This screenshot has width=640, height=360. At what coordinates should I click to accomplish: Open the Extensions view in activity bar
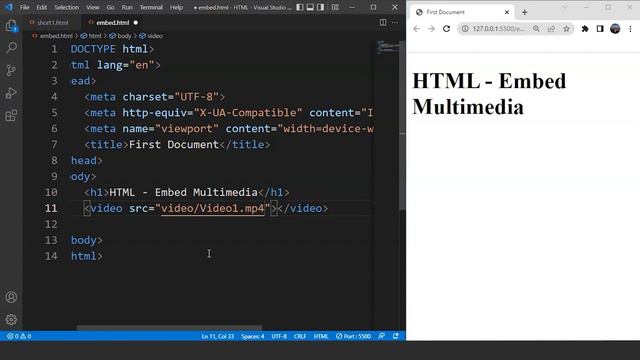[11, 116]
